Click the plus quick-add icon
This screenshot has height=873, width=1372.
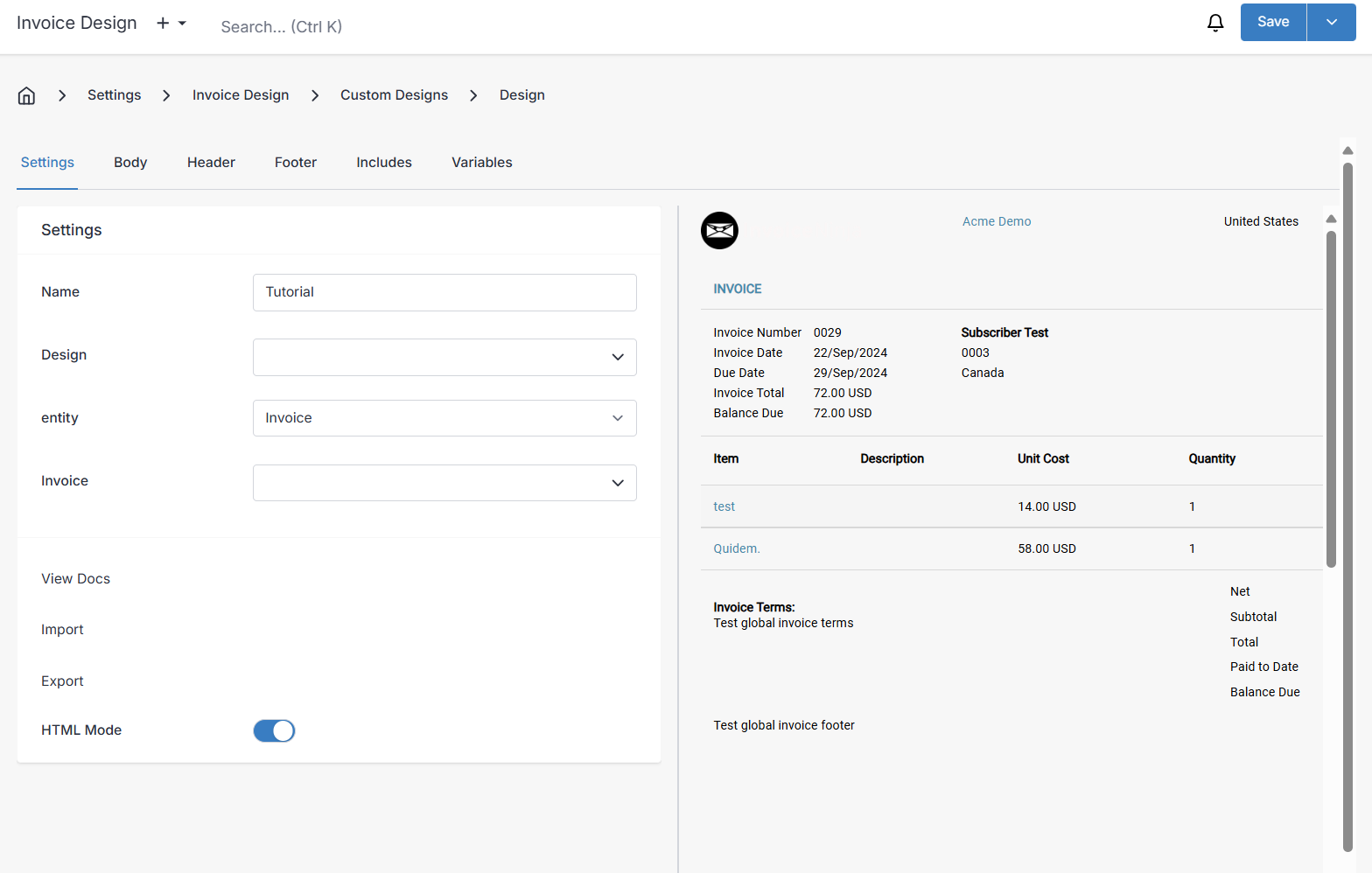click(163, 24)
